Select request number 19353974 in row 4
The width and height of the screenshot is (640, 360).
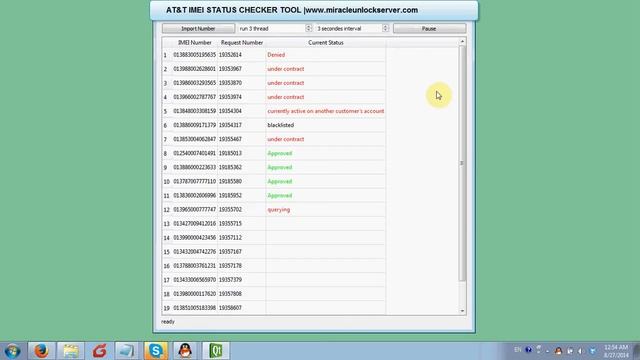tap(230, 97)
